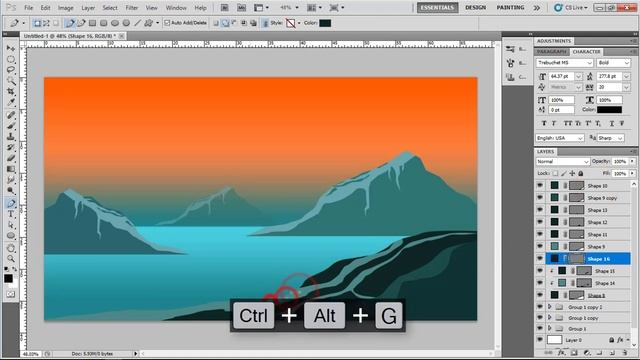
Task: Click the Character panel text Color swatch
Action: 609,110
